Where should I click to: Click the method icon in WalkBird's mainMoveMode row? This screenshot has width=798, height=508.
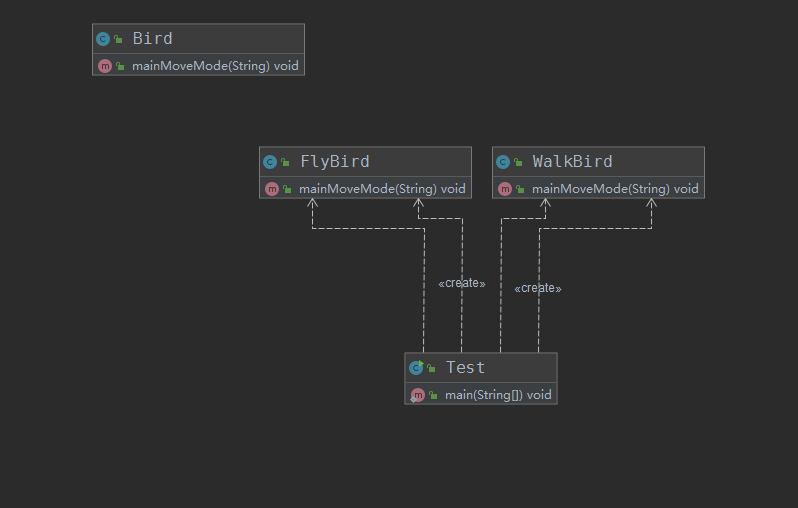[505, 189]
